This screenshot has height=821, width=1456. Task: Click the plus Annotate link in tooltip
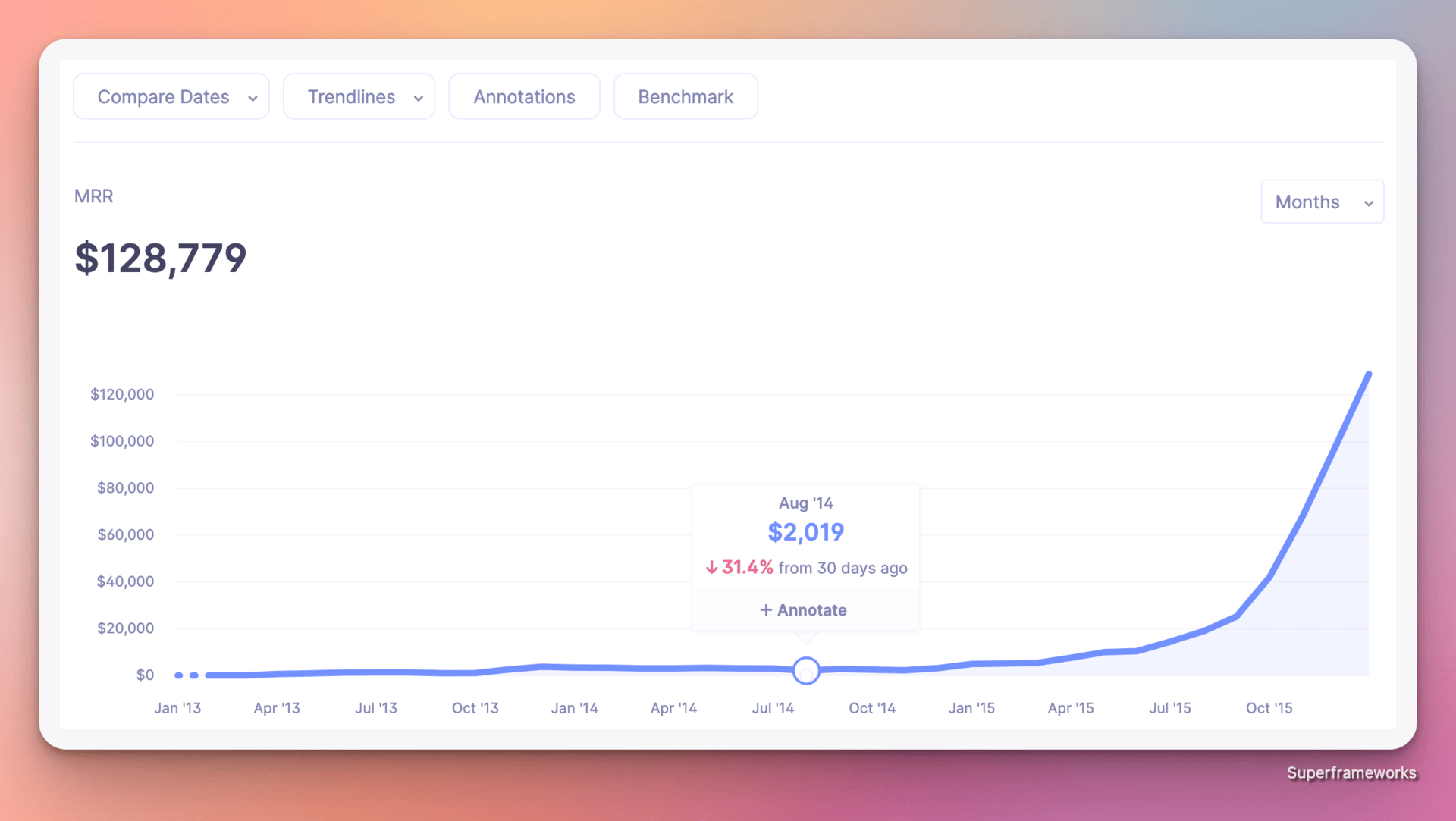coord(805,610)
